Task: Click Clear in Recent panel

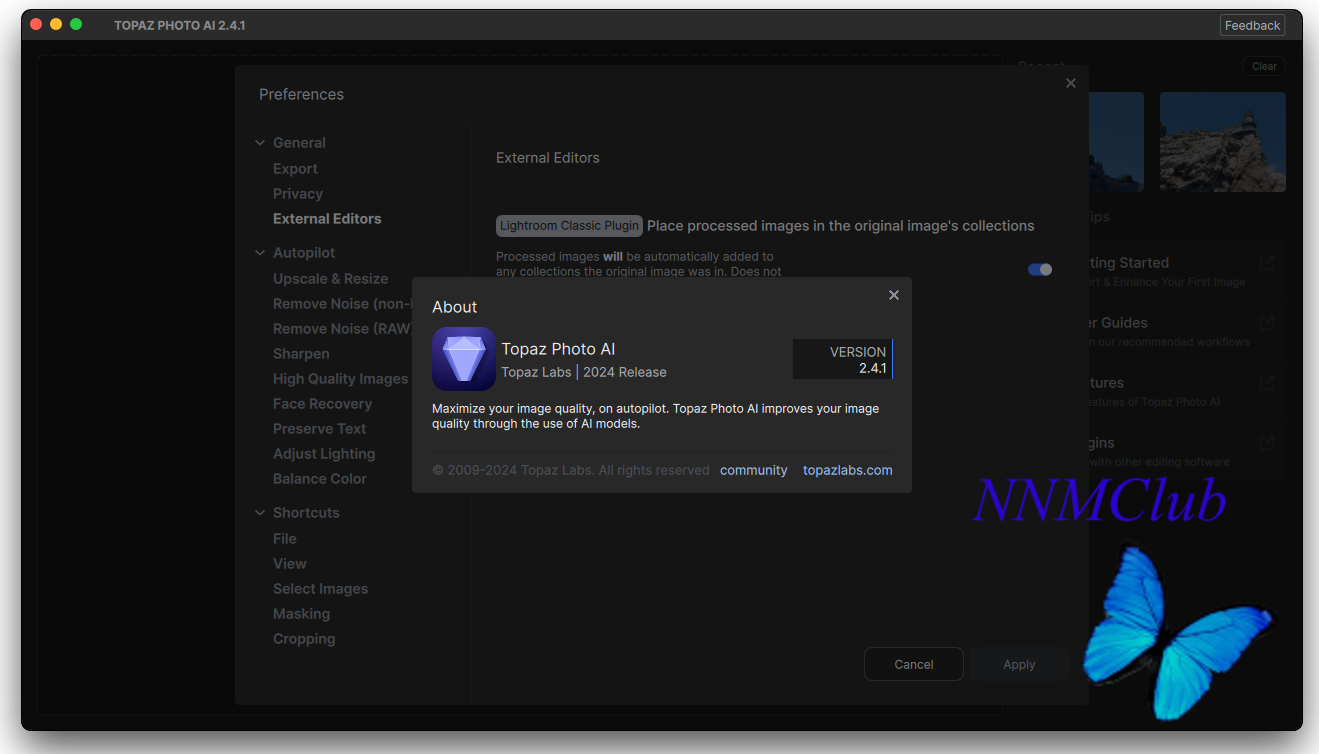Action: (1264, 66)
